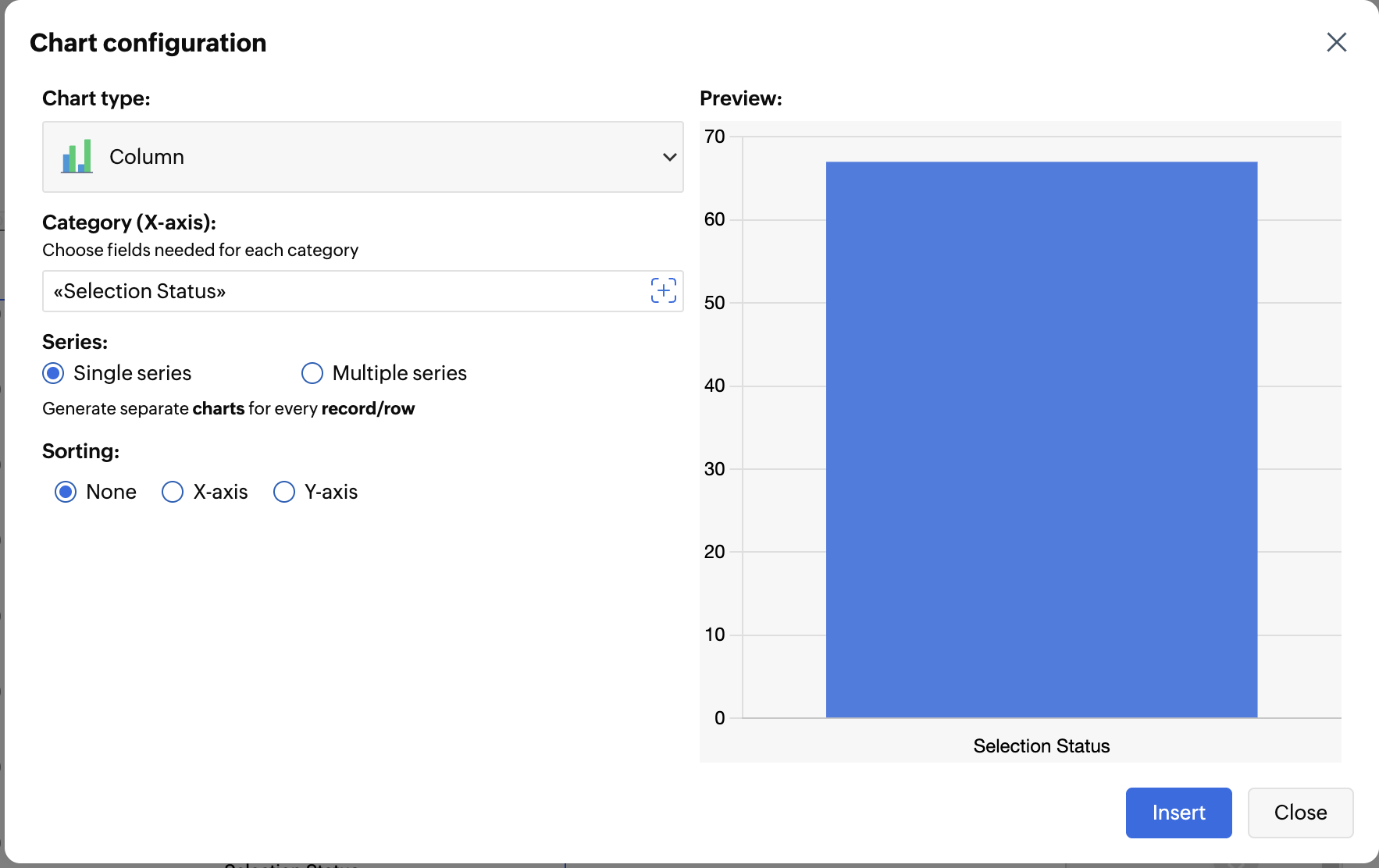The height and width of the screenshot is (868, 1379).
Task: Click the column chart type icon
Action: 77,157
